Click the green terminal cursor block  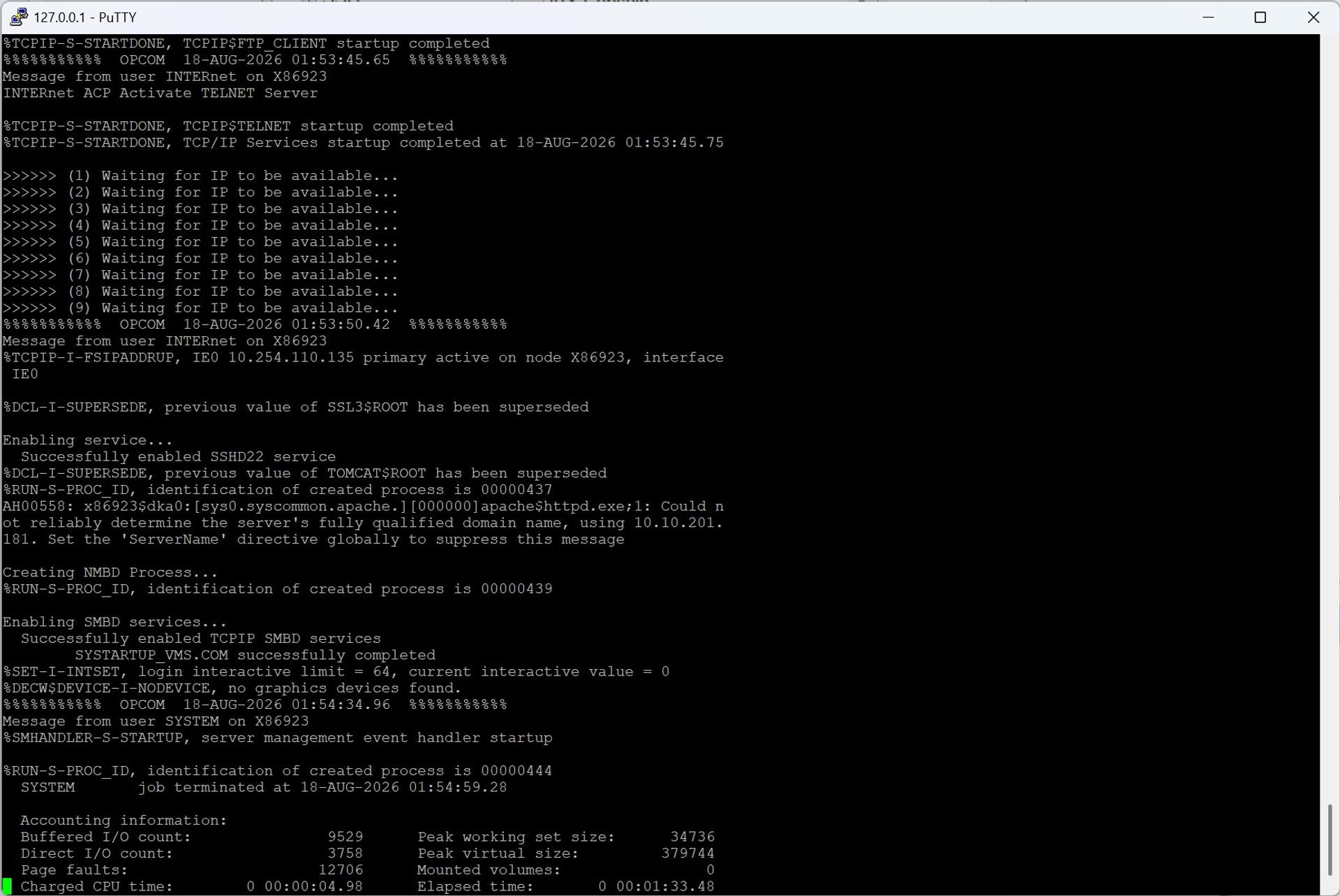coord(8,886)
